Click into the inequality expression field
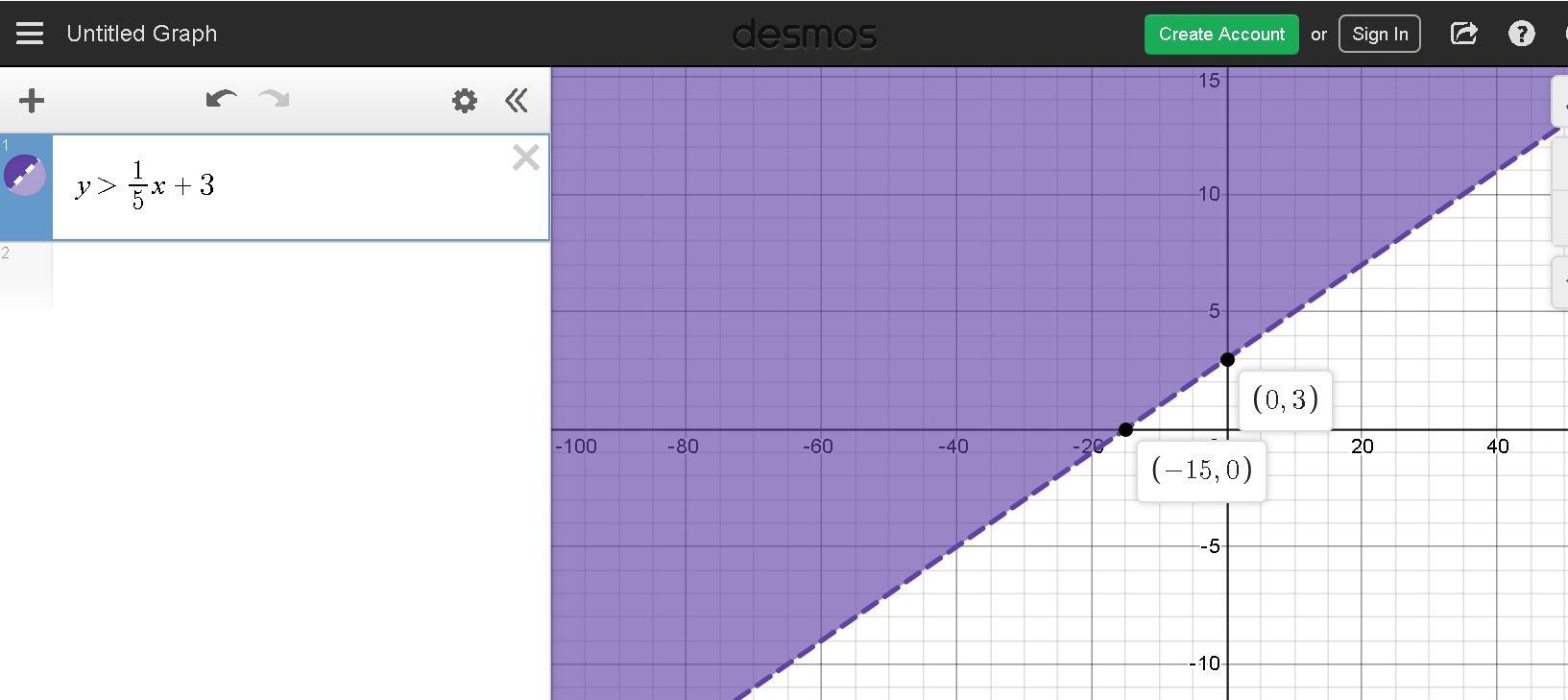Screen dimensions: 1568x700 pos(301,187)
